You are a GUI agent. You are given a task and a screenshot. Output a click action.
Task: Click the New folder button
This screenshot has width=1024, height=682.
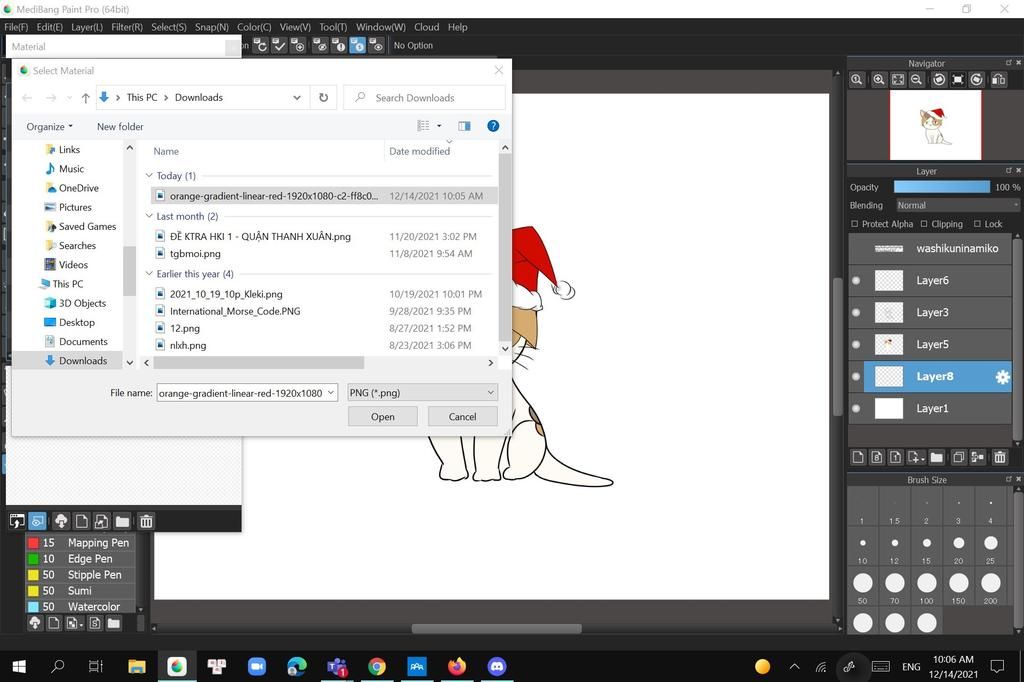click(x=120, y=127)
